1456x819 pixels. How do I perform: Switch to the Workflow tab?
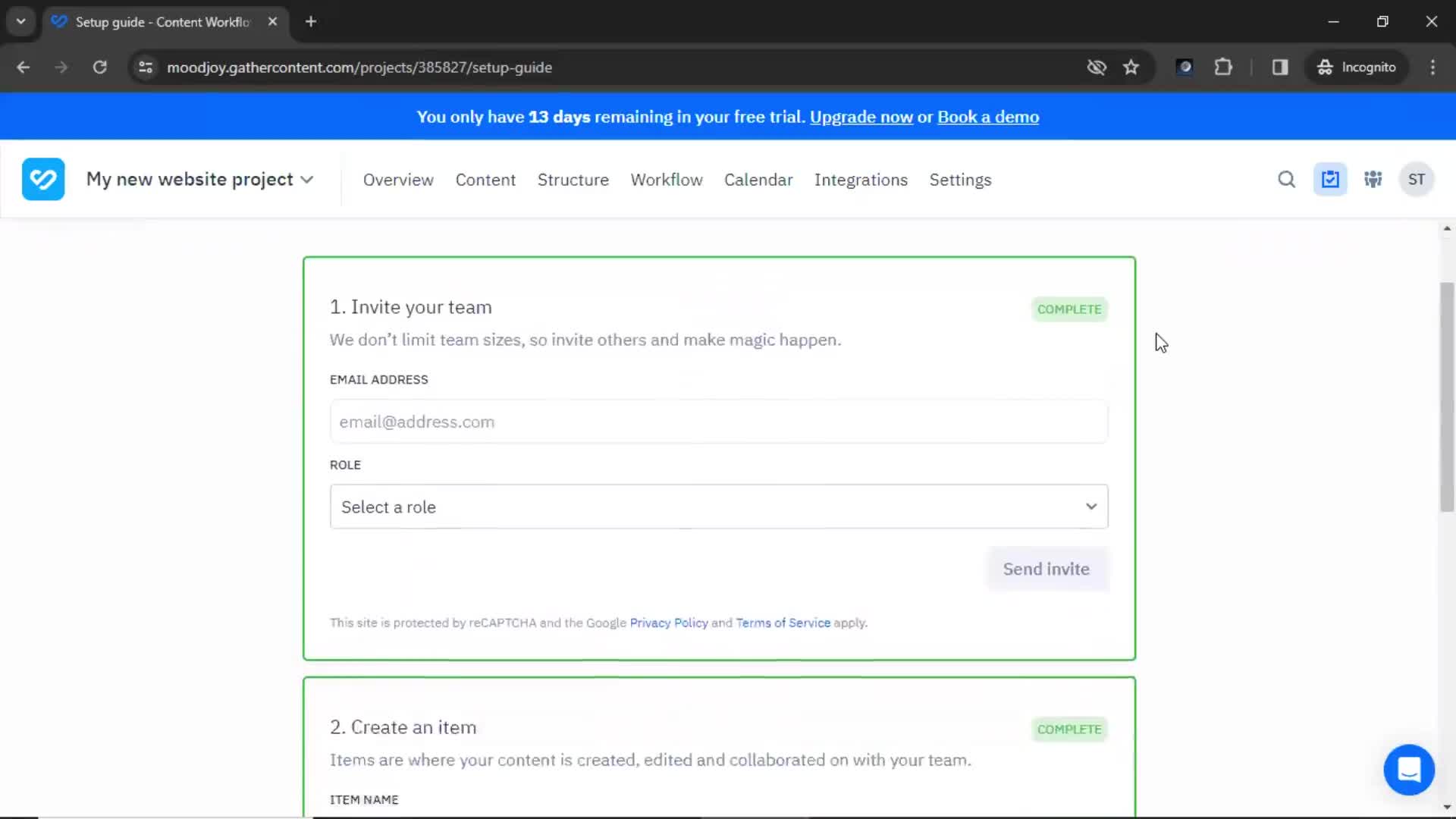click(666, 180)
